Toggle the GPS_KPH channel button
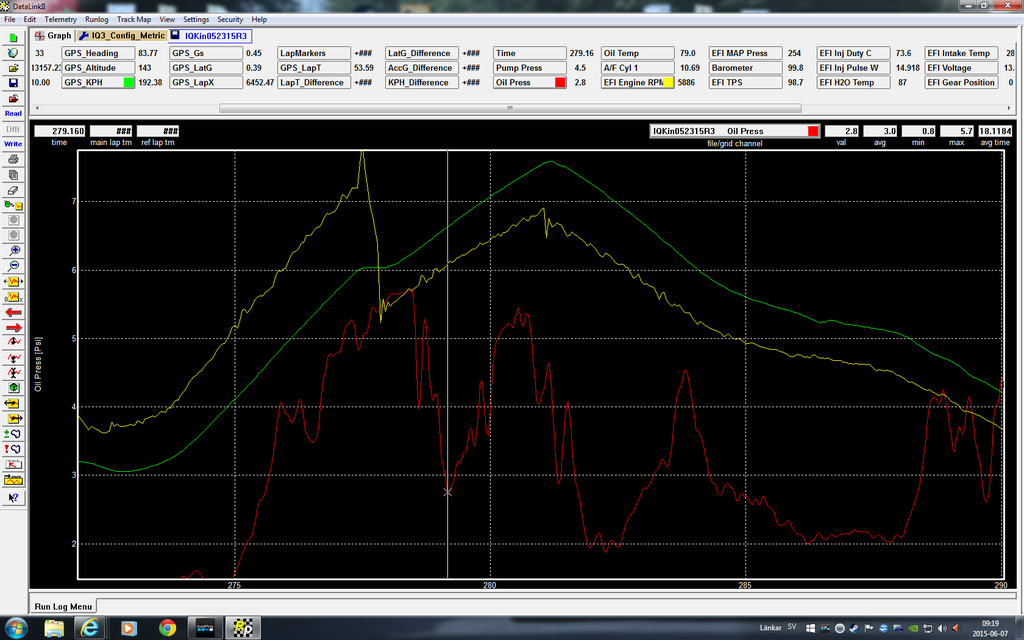The height and width of the screenshot is (640, 1024). tap(98, 82)
